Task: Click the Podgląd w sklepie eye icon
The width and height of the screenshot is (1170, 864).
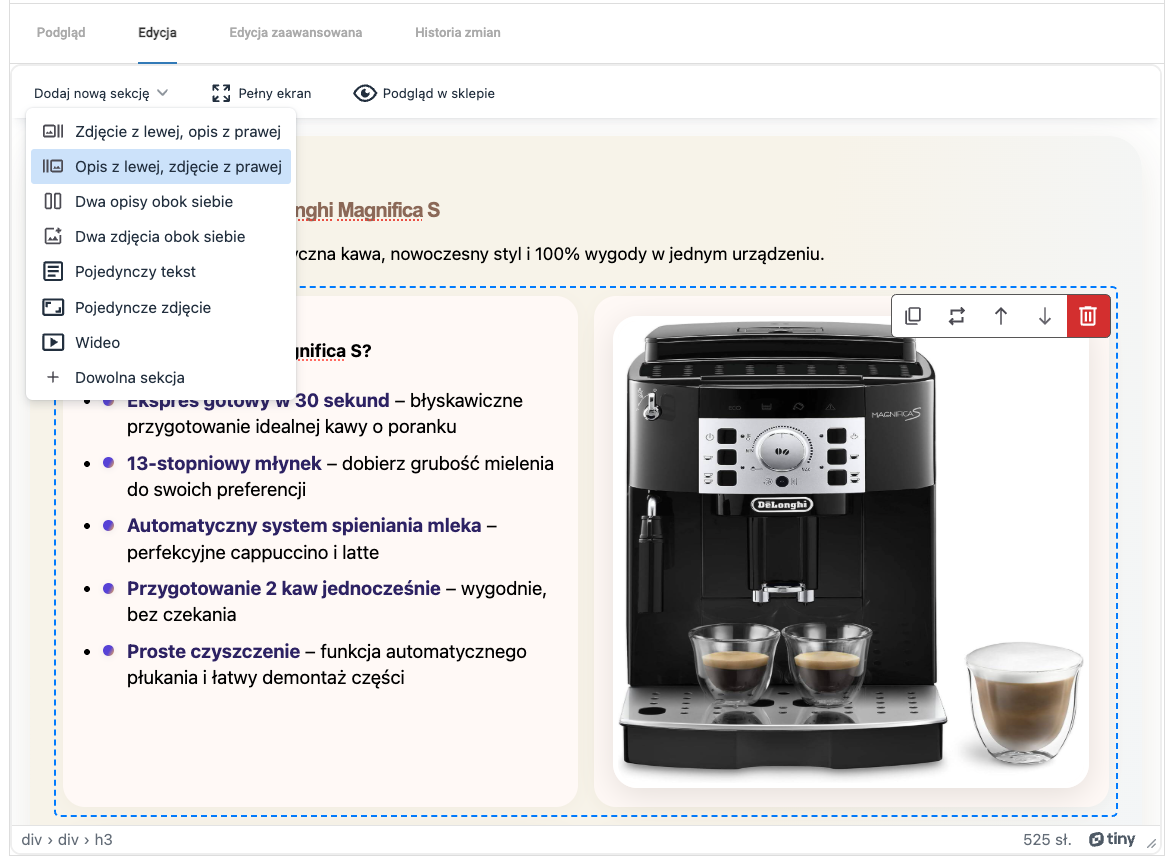Action: pos(365,93)
